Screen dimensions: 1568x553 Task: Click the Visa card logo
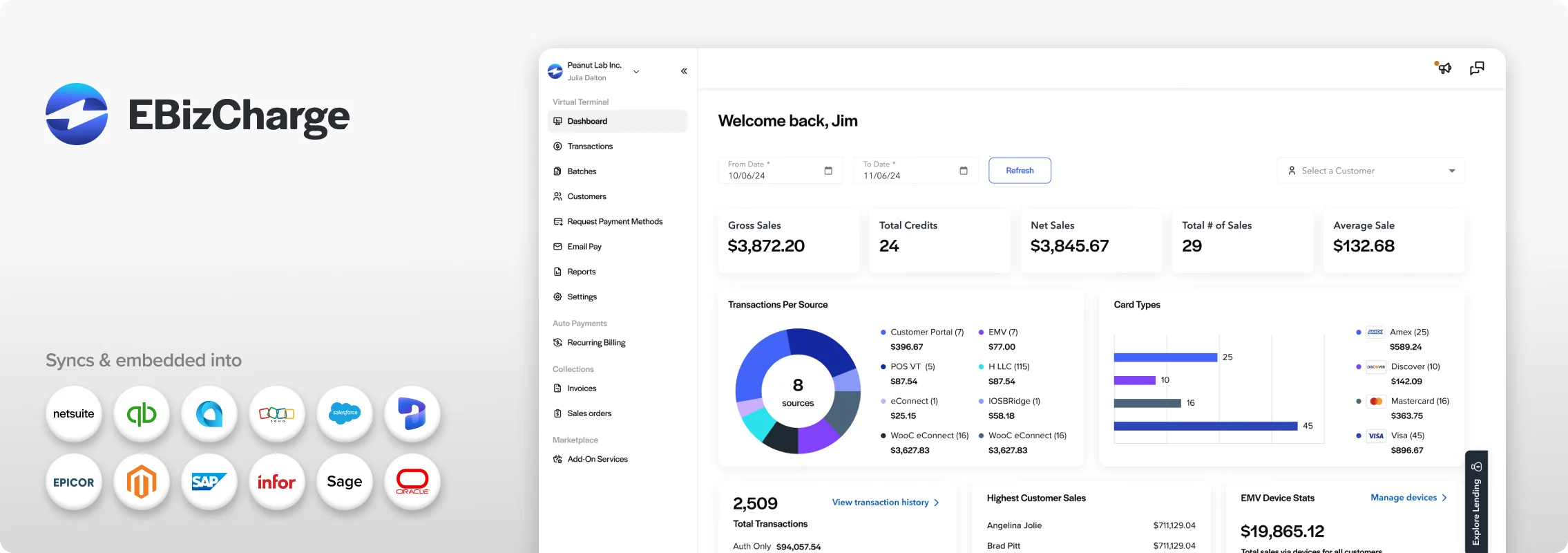tap(1375, 436)
